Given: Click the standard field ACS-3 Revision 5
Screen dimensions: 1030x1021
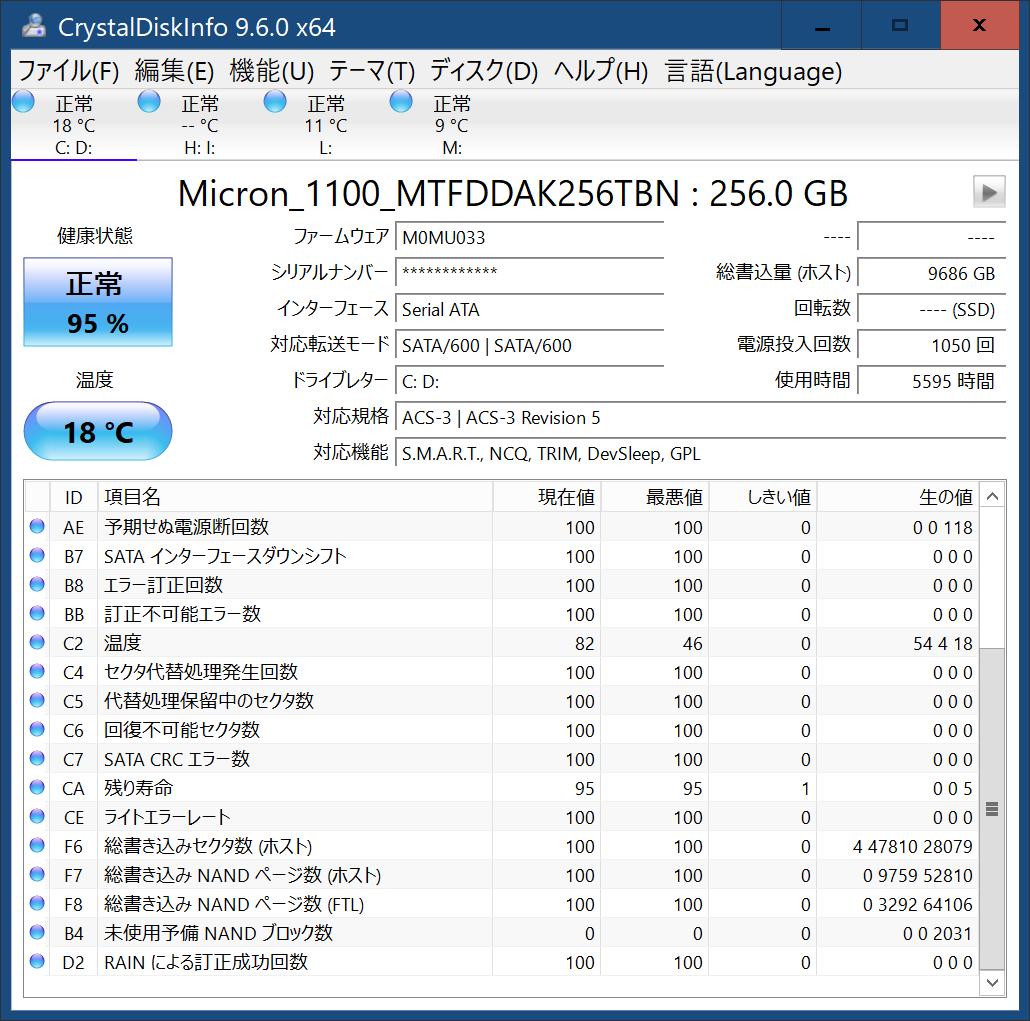Looking at the screenshot, I should click(x=700, y=417).
